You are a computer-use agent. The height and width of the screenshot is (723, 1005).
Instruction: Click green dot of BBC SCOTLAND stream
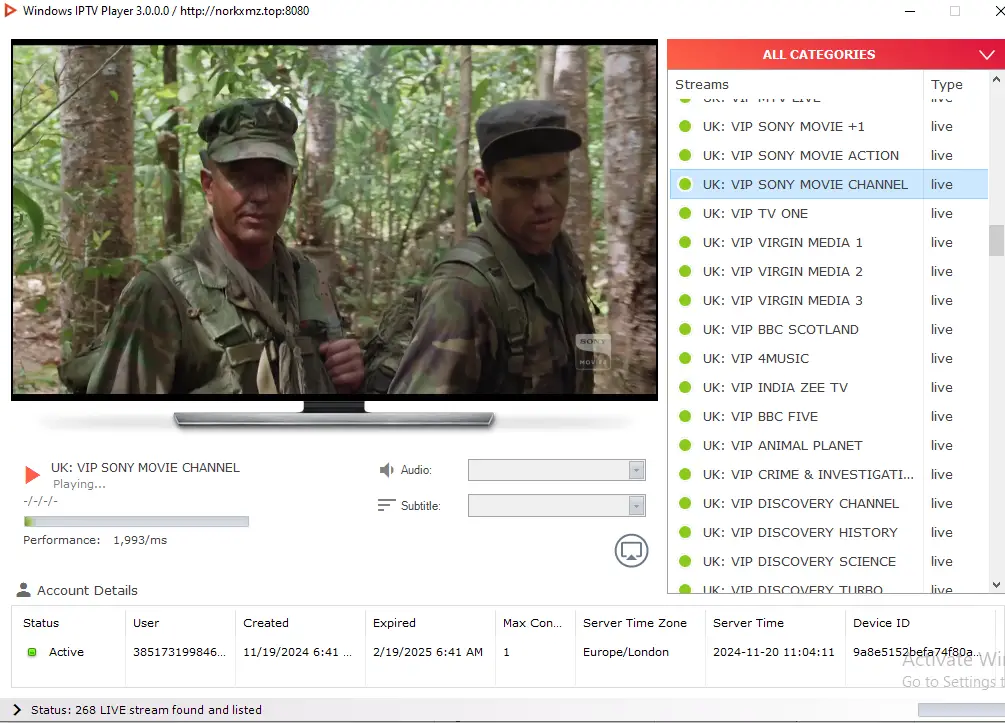pyautogui.click(x=685, y=329)
